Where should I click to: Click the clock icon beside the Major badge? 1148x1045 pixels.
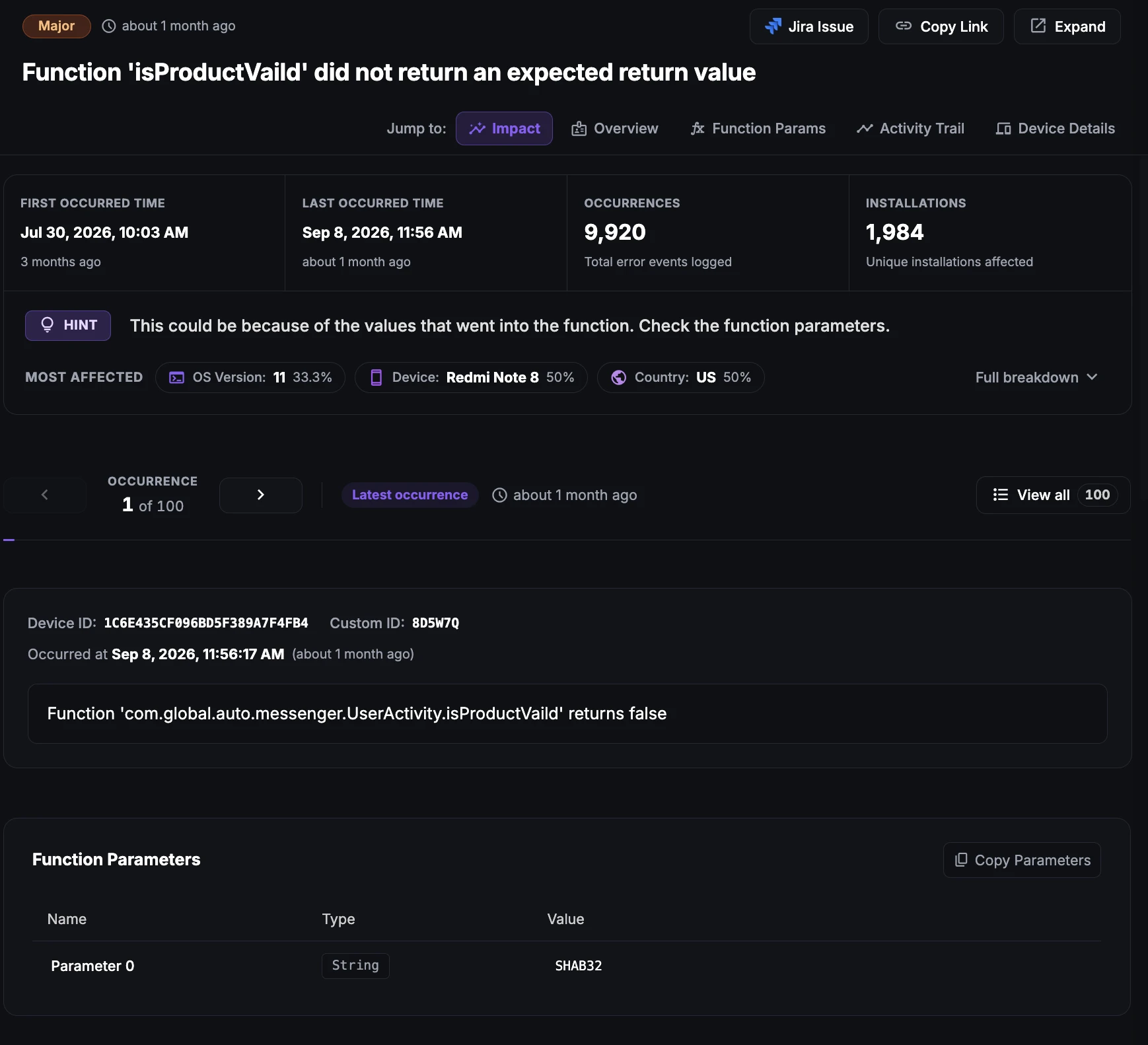[x=109, y=26]
